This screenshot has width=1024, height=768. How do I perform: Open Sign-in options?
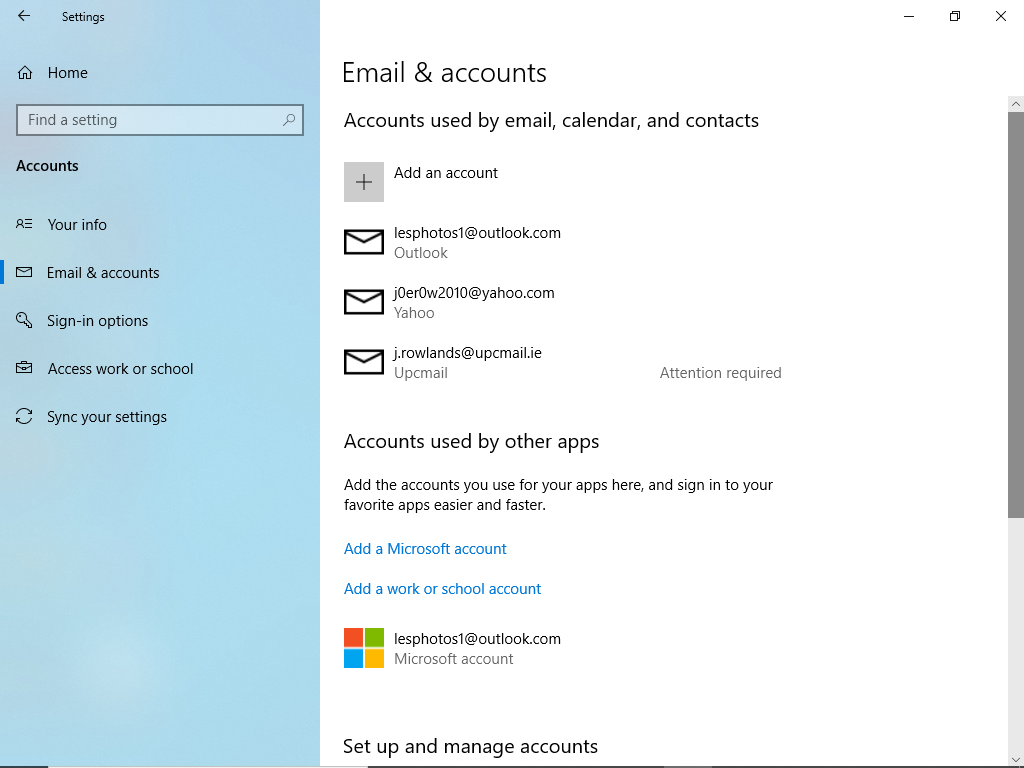click(x=82, y=321)
